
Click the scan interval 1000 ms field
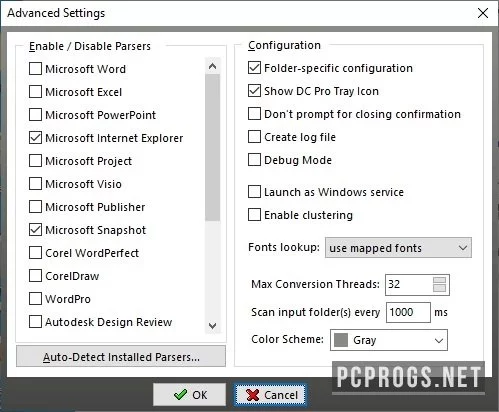408,312
